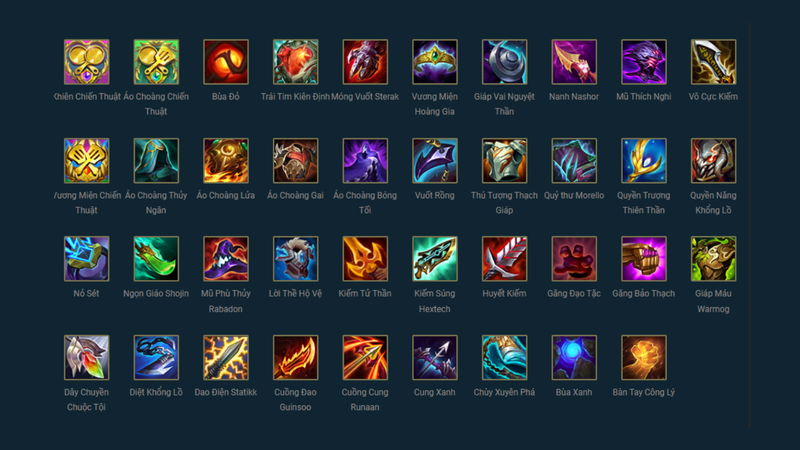Click the Kiếm Tử Thần icon

tap(365, 259)
